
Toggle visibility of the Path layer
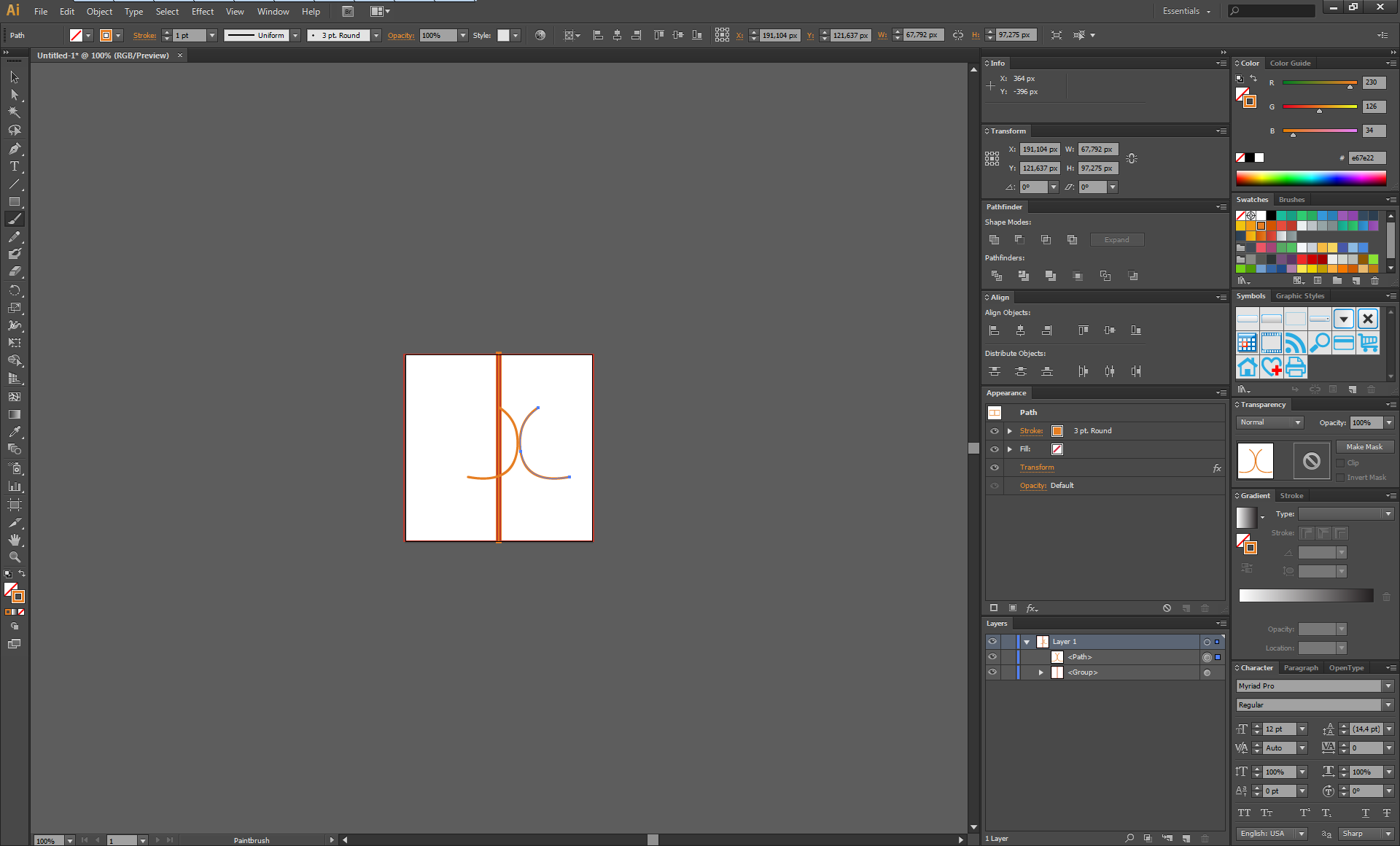click(x=992, y=657)
